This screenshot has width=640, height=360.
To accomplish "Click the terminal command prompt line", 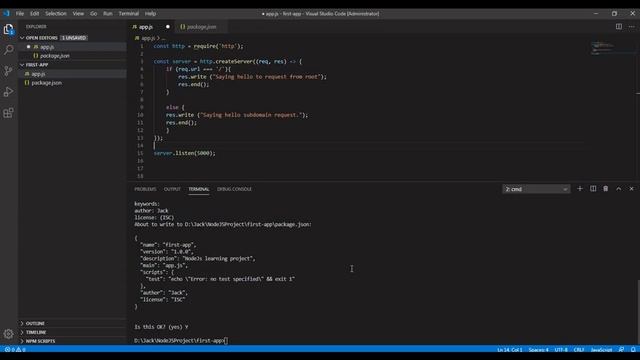I will click(181, 340).
